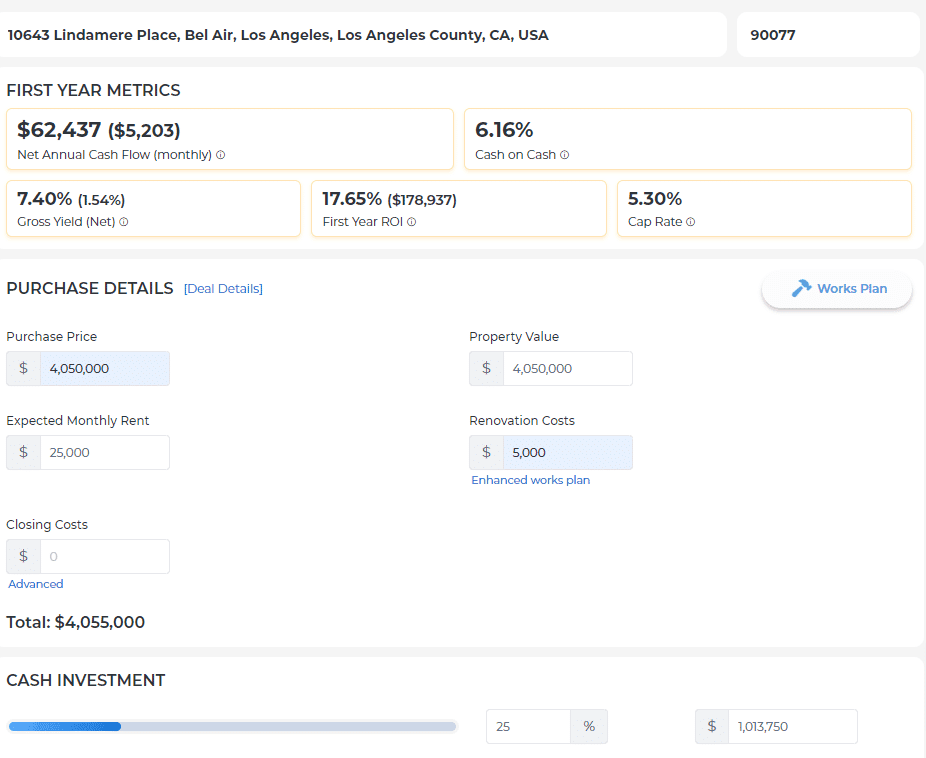Select the Total: $4,055,000 text
This screenshot has height=758, width=926.
pos(76,622)
